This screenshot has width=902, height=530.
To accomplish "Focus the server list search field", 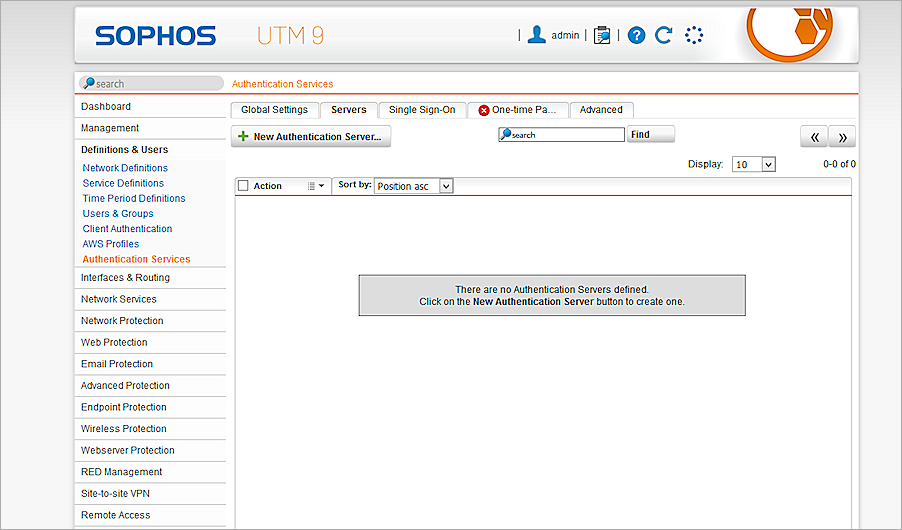I will tap(561, 135).
